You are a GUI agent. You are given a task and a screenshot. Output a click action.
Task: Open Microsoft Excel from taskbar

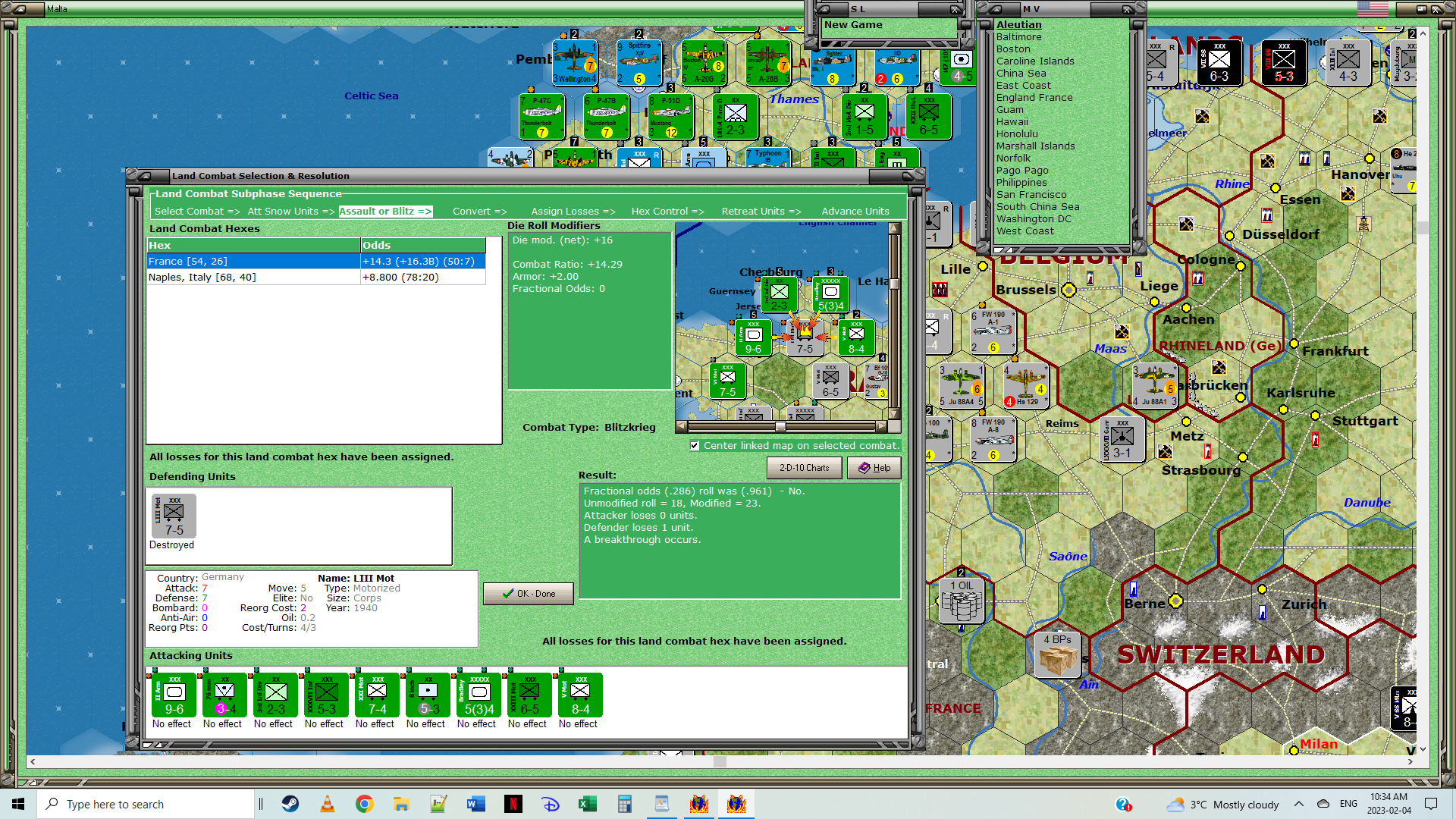point(588,804)
